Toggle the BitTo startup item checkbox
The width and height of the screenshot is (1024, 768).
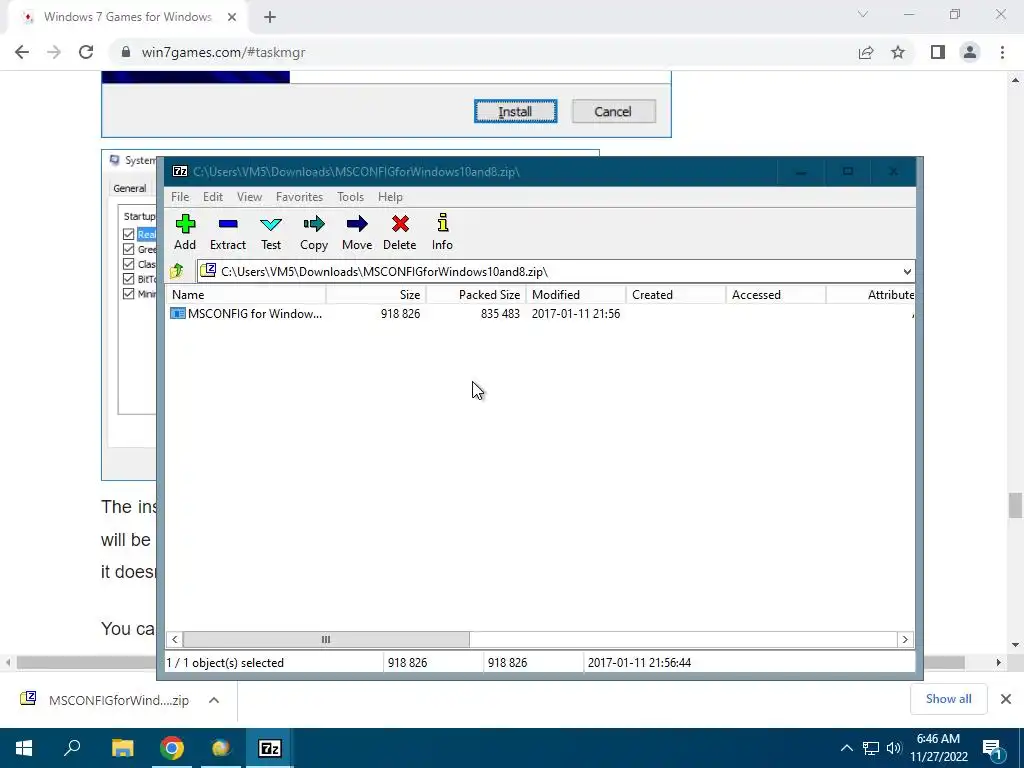tap(129, 279)
